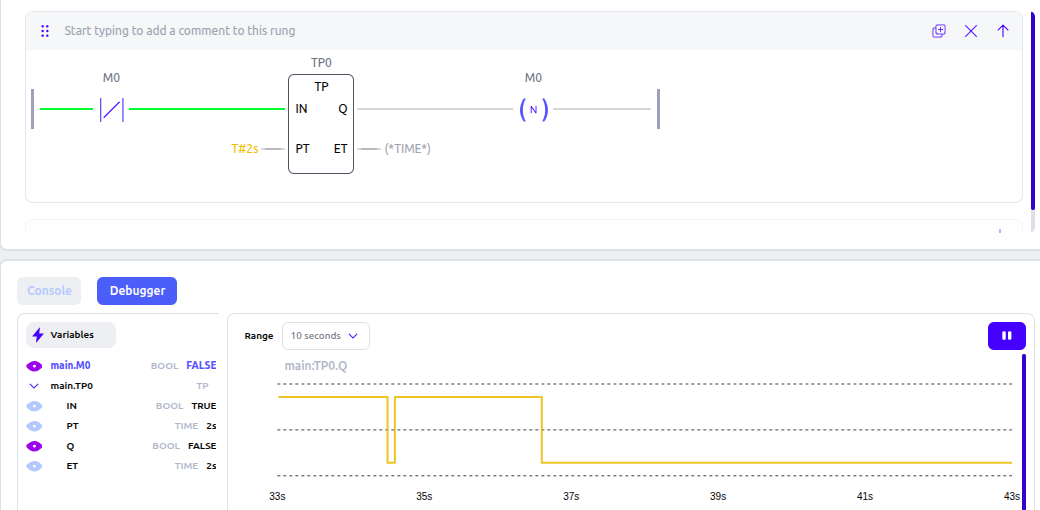Select the M0 normally closed contact
Viewport: 1040px width, 510px height.
point(111,109)
